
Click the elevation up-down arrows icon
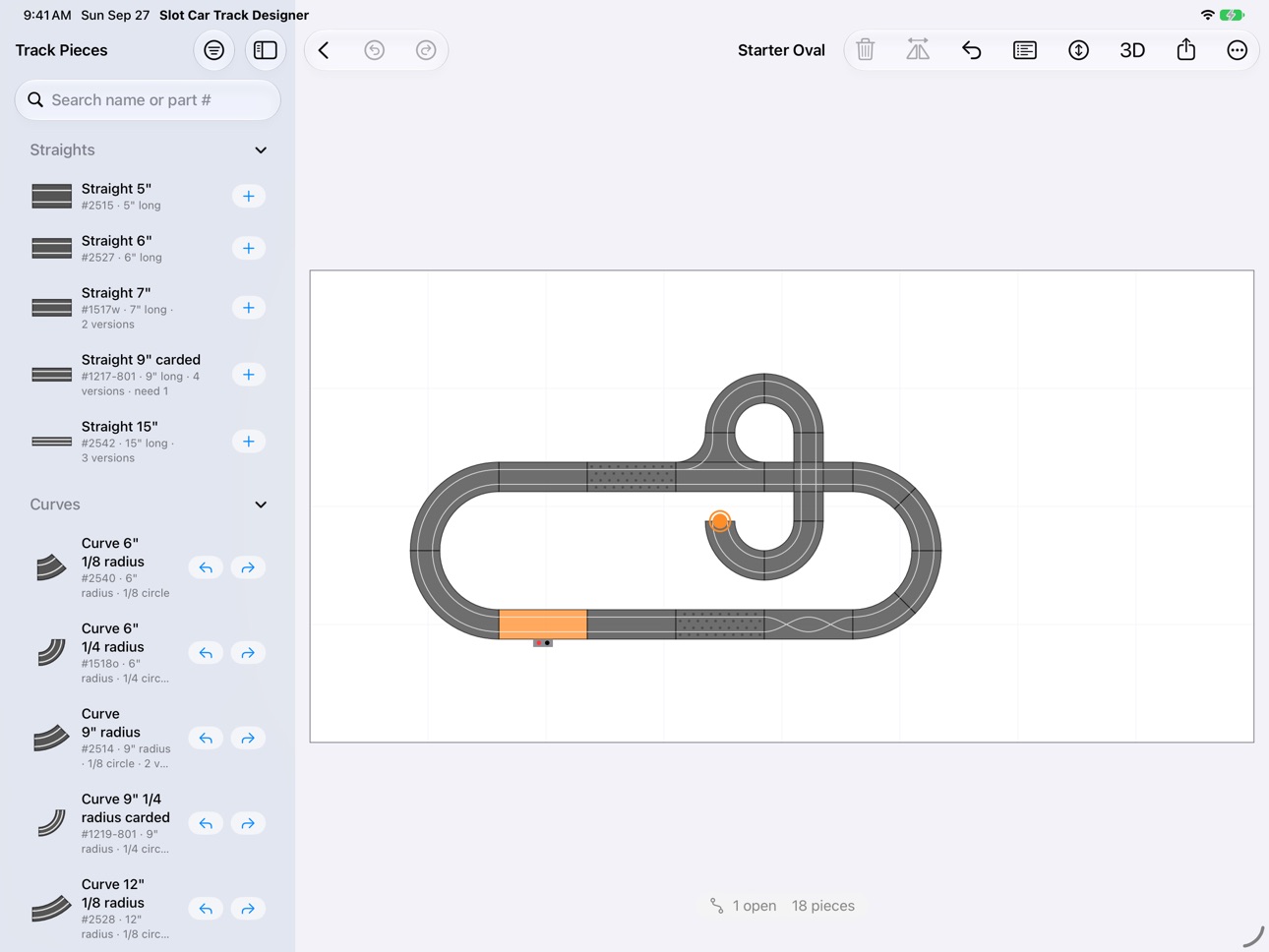1079,50
